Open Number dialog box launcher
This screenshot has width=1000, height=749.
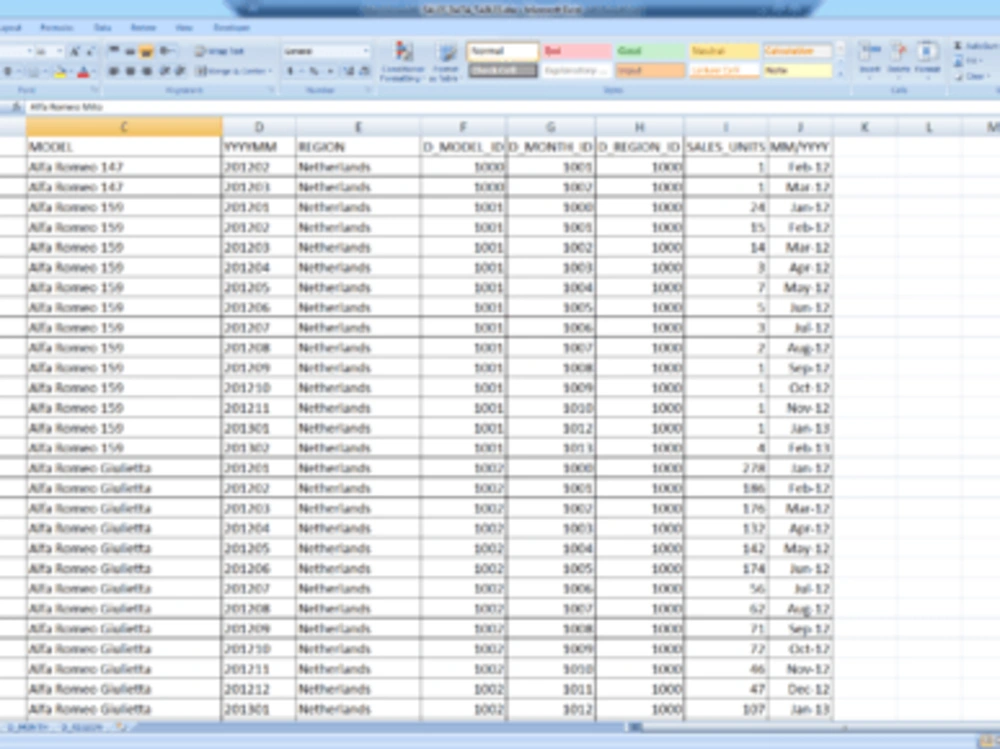pos(368,90)
